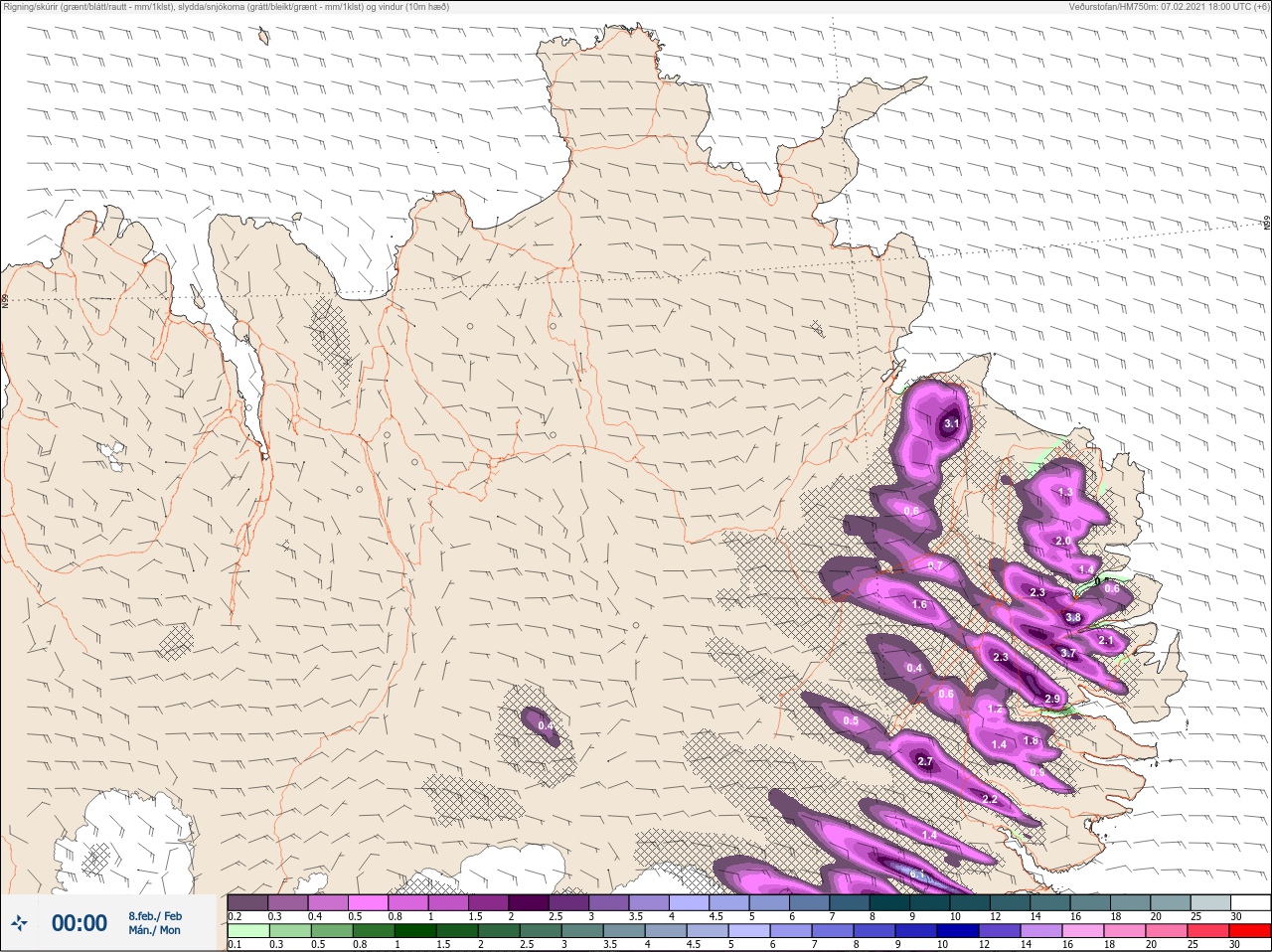Click bright pink upper legend swatch between 0.5 and 0.8
This screenshot has height=952, width=1272.
click(369, 903)
